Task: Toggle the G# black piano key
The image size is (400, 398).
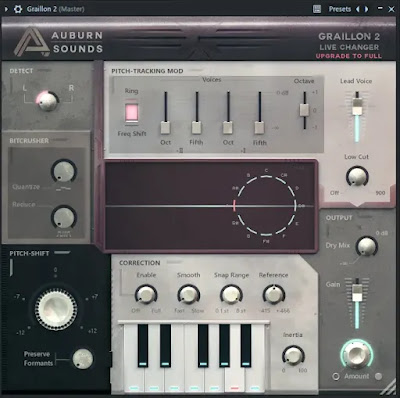Action: 224,345
